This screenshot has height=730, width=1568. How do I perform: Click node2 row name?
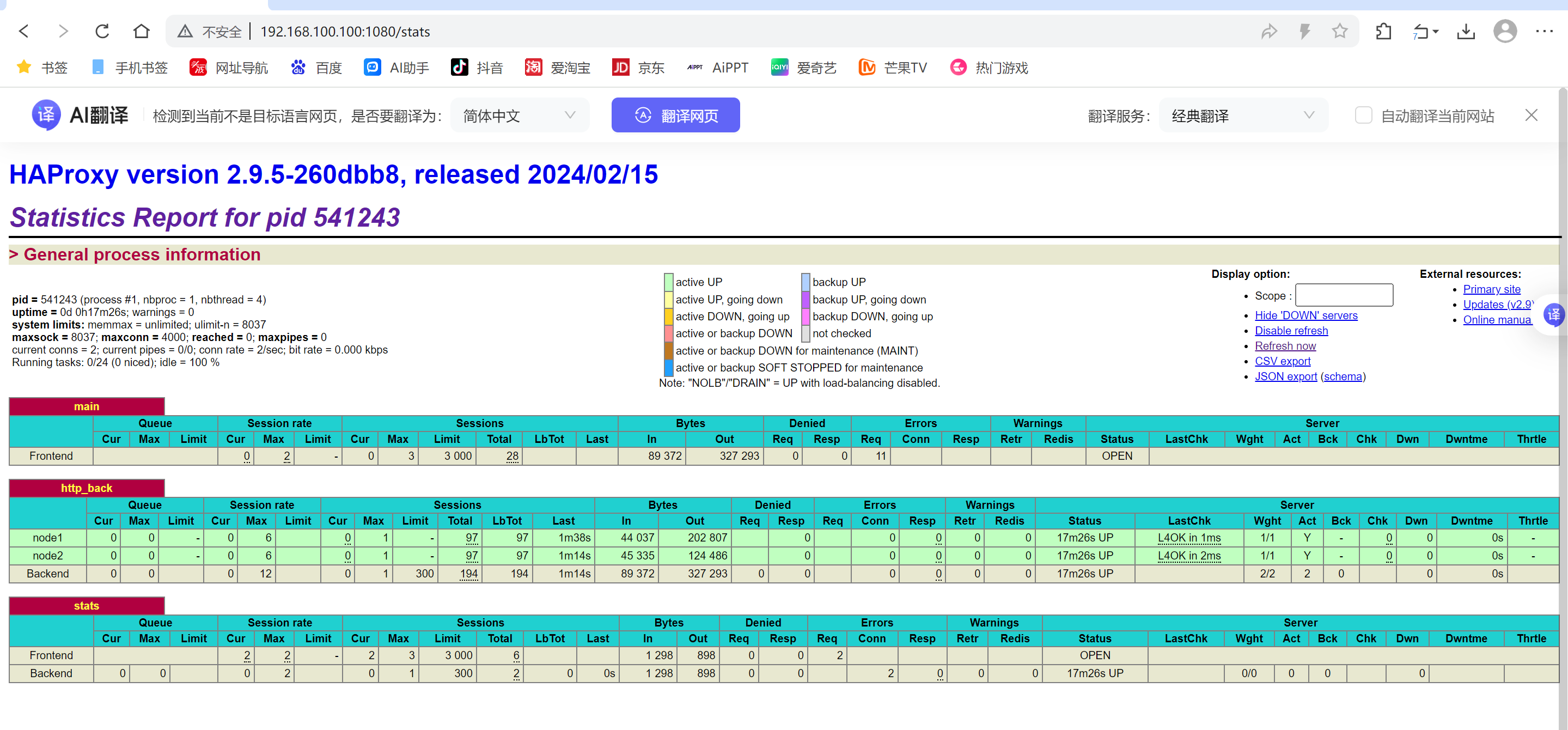tap(47, 555)
